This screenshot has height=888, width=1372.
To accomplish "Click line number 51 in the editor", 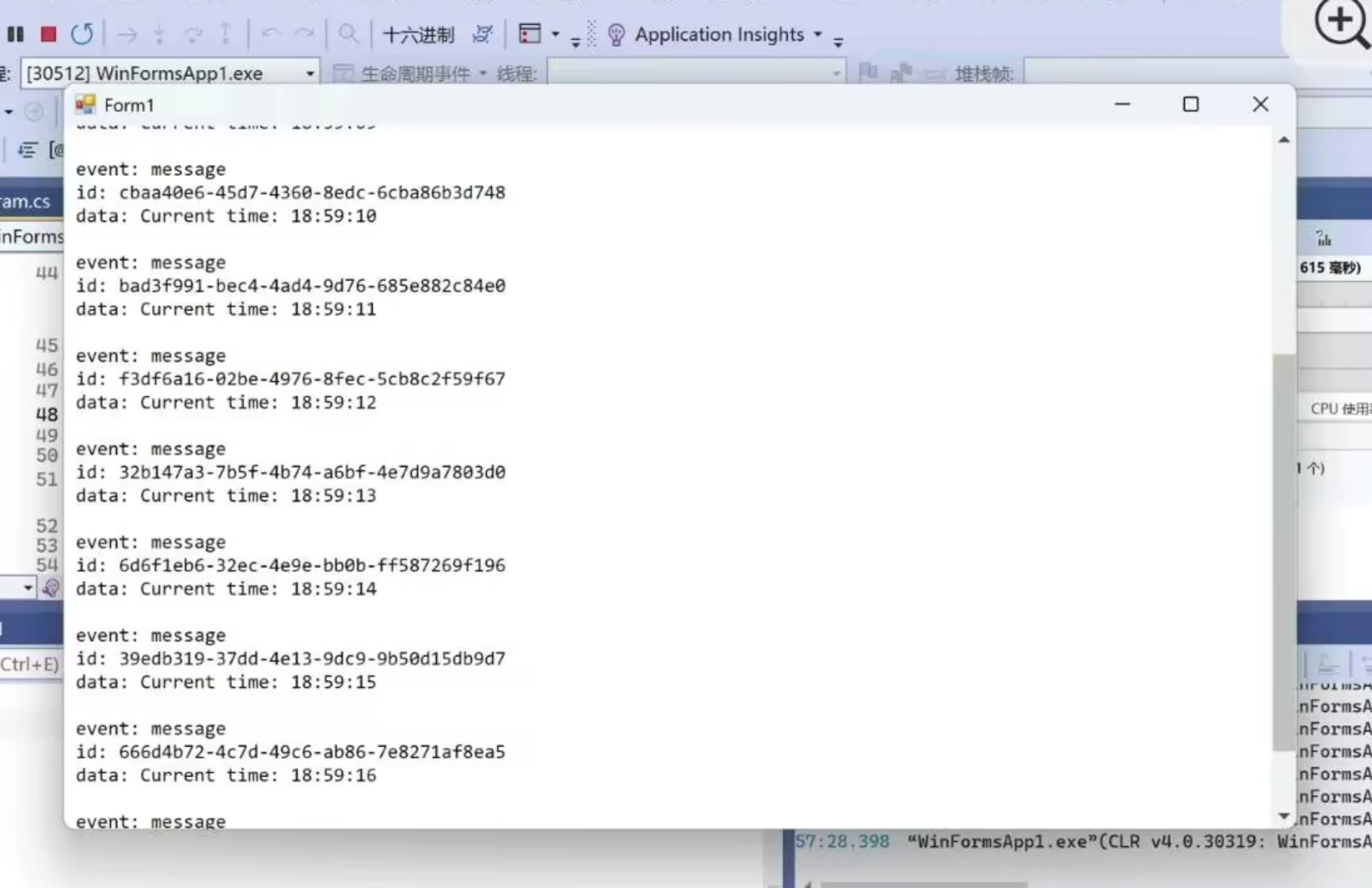I will [x=47, y=480].
